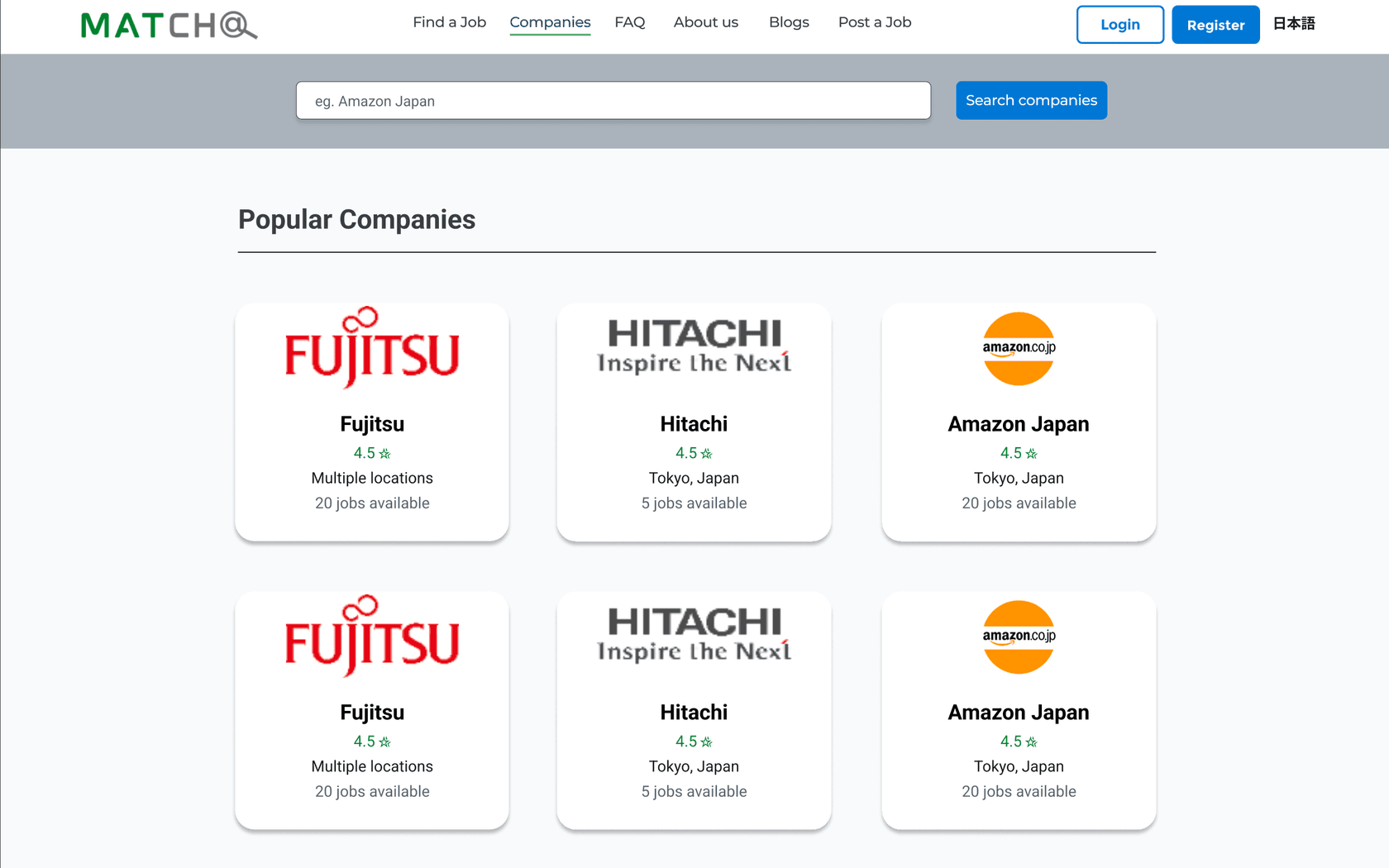
Task: Click the first Fujitsu card's star rating
Action: pos(372,453)
